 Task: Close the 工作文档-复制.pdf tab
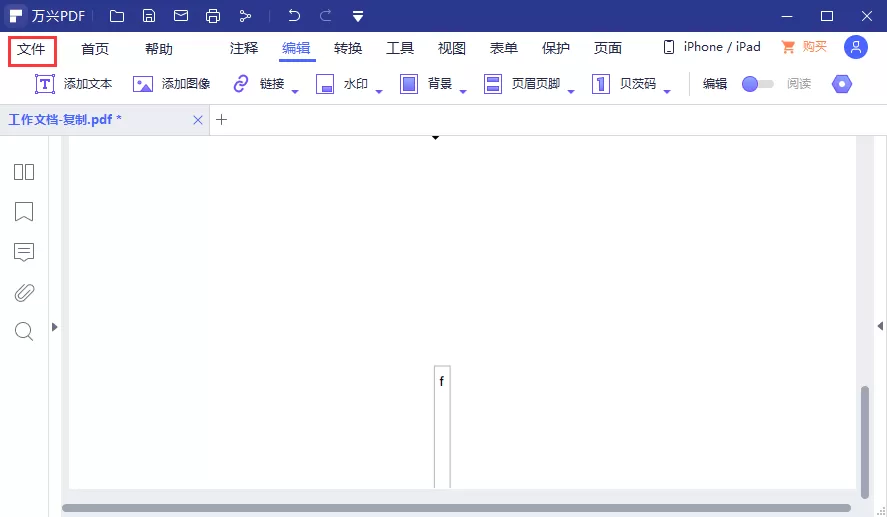click(197, 120)
